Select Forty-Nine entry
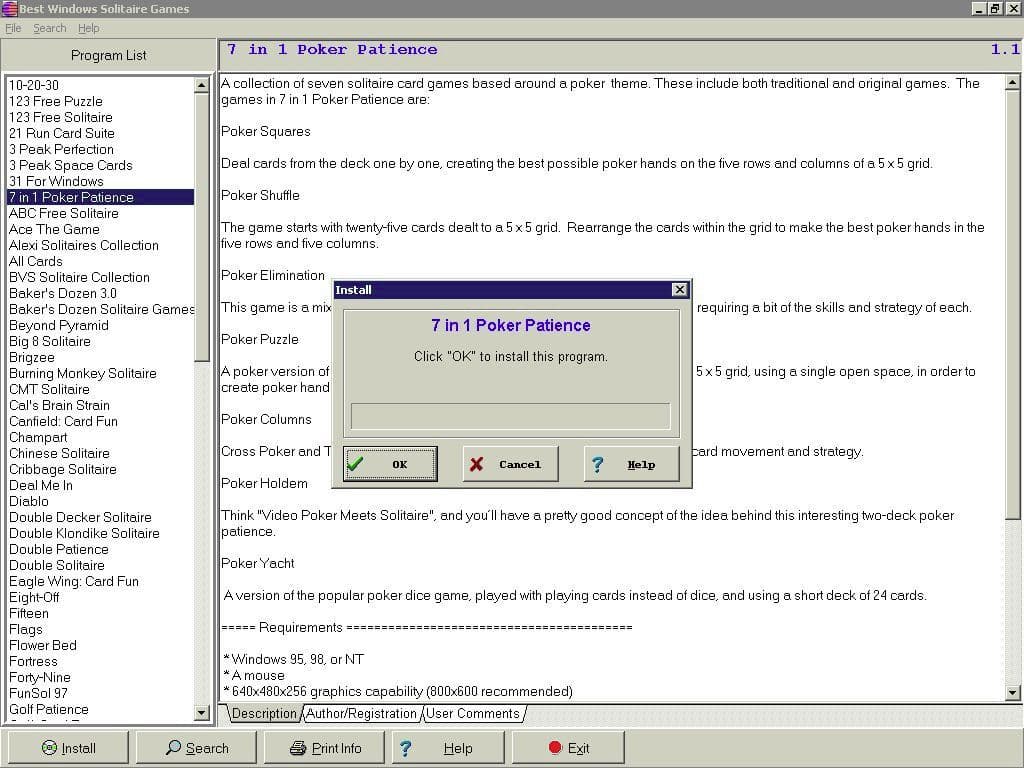The width and height of the screenshot is (1024, 768). 101,677
